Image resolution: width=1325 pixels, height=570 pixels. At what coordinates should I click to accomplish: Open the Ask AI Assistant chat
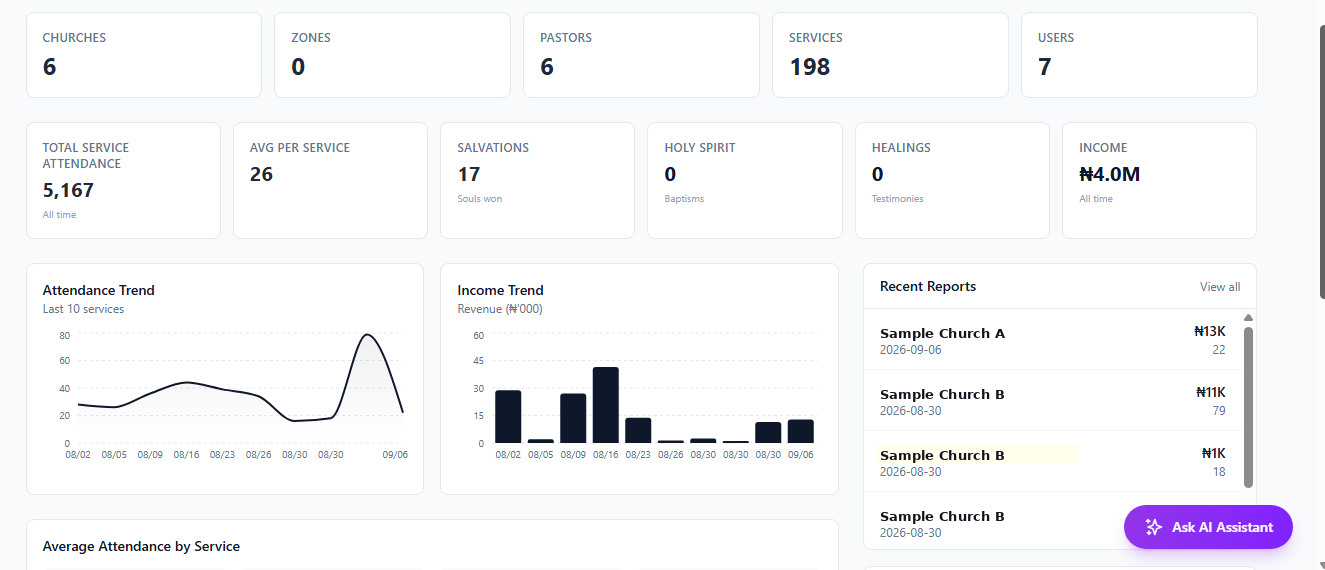[1208, 527]
